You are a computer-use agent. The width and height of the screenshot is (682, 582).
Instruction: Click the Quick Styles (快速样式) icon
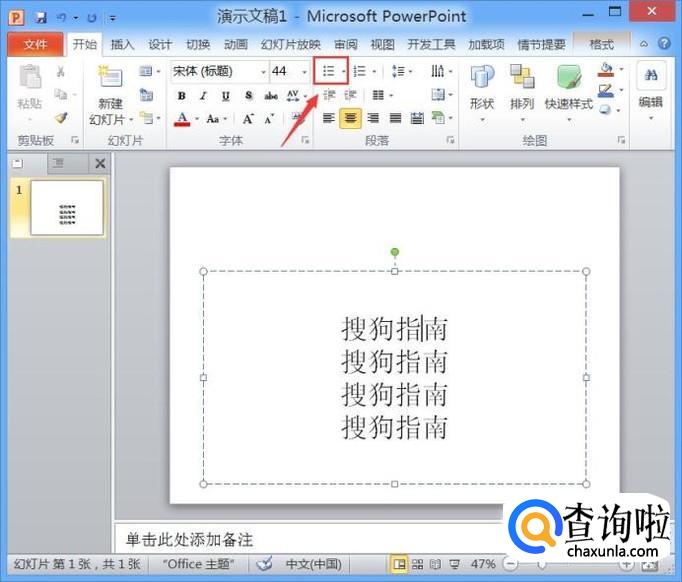[x=568, y=77]
